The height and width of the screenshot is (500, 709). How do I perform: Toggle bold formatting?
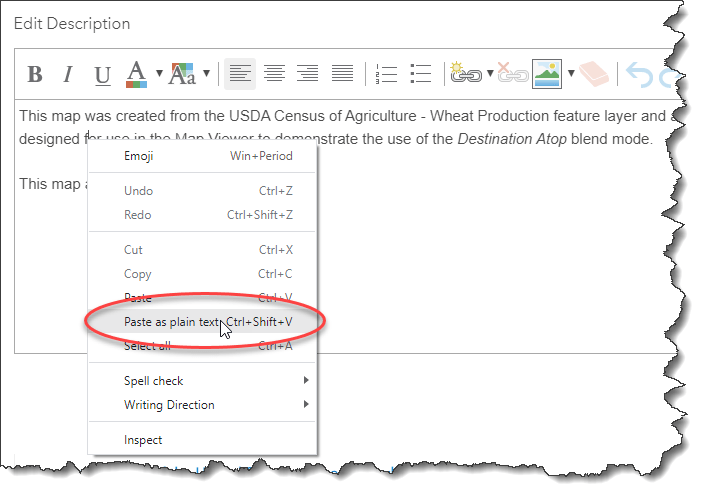click(x=35, y=74)
